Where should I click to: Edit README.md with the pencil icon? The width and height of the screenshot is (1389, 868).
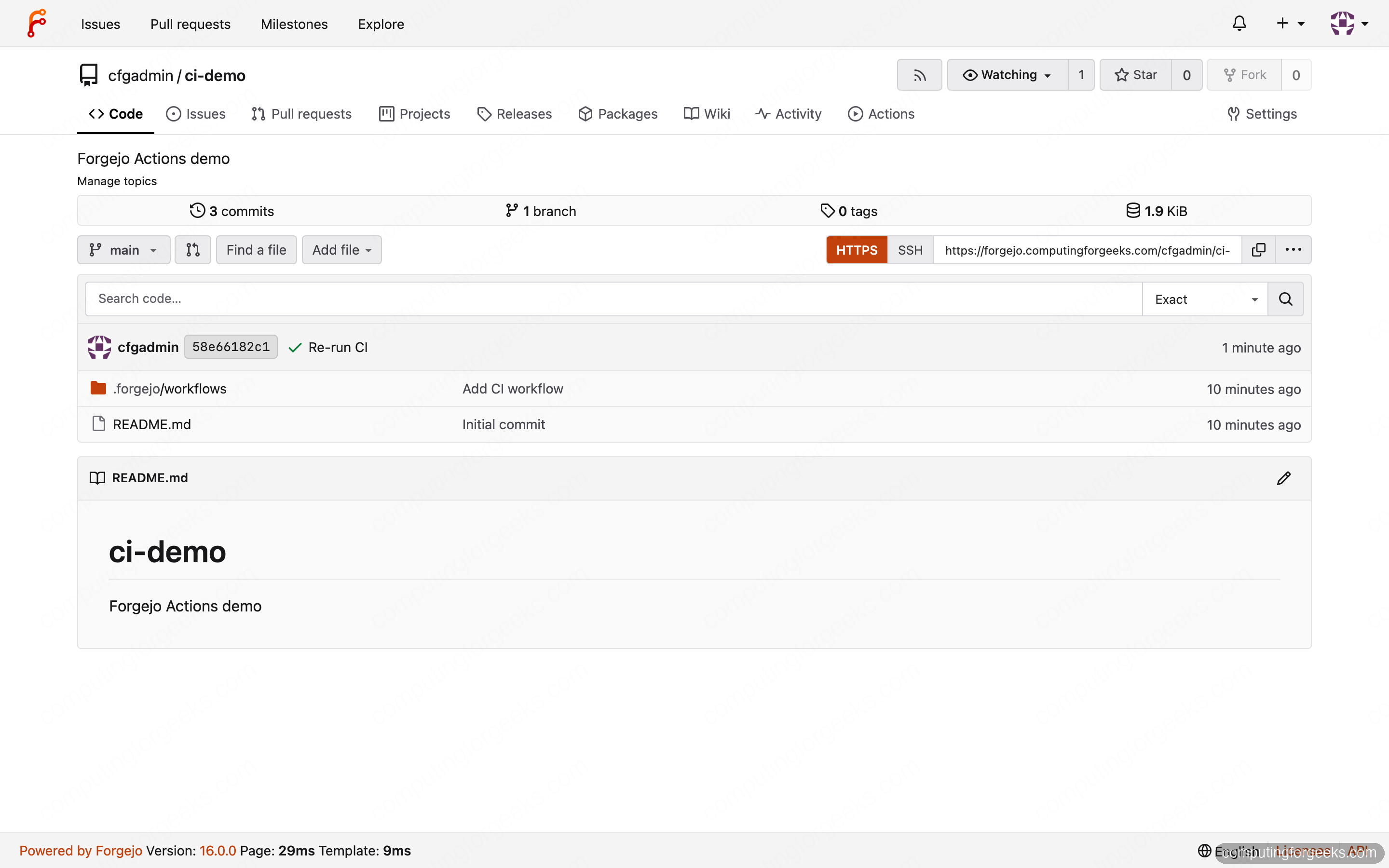[x=1284, y=478]
